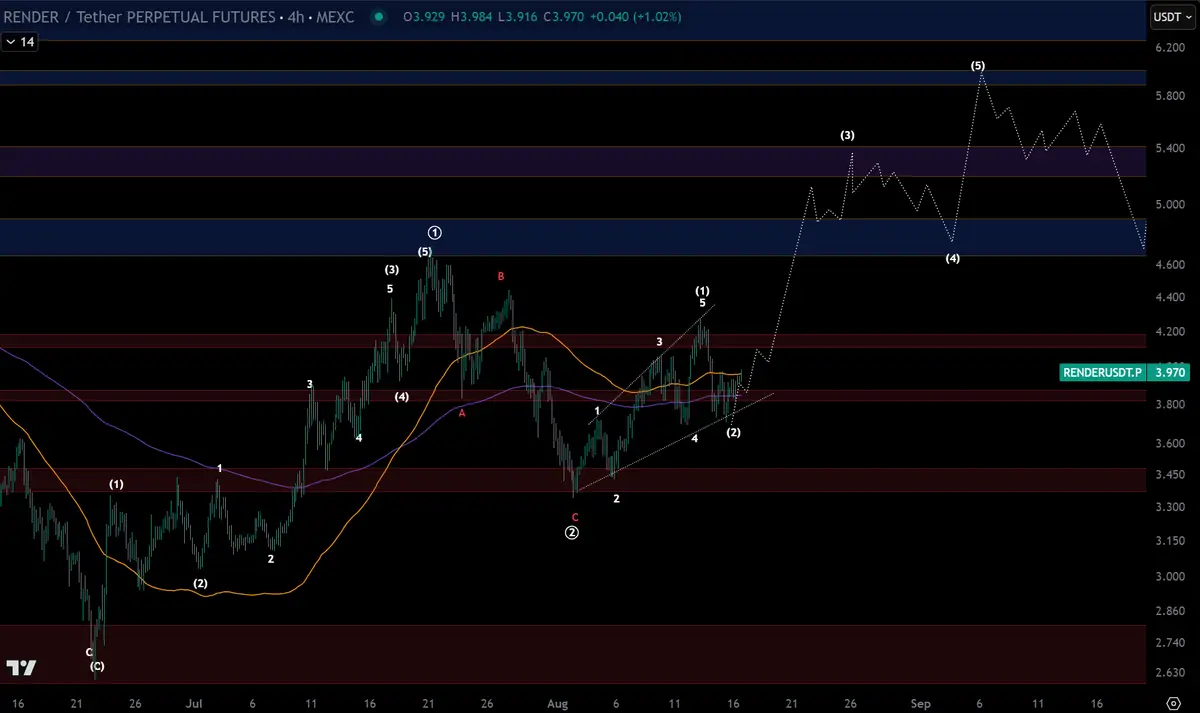Screen dimensions: 1200x713
Task: Click the 2.740 price axis label
Action: pyautogui.click(x=1171, y=642)
